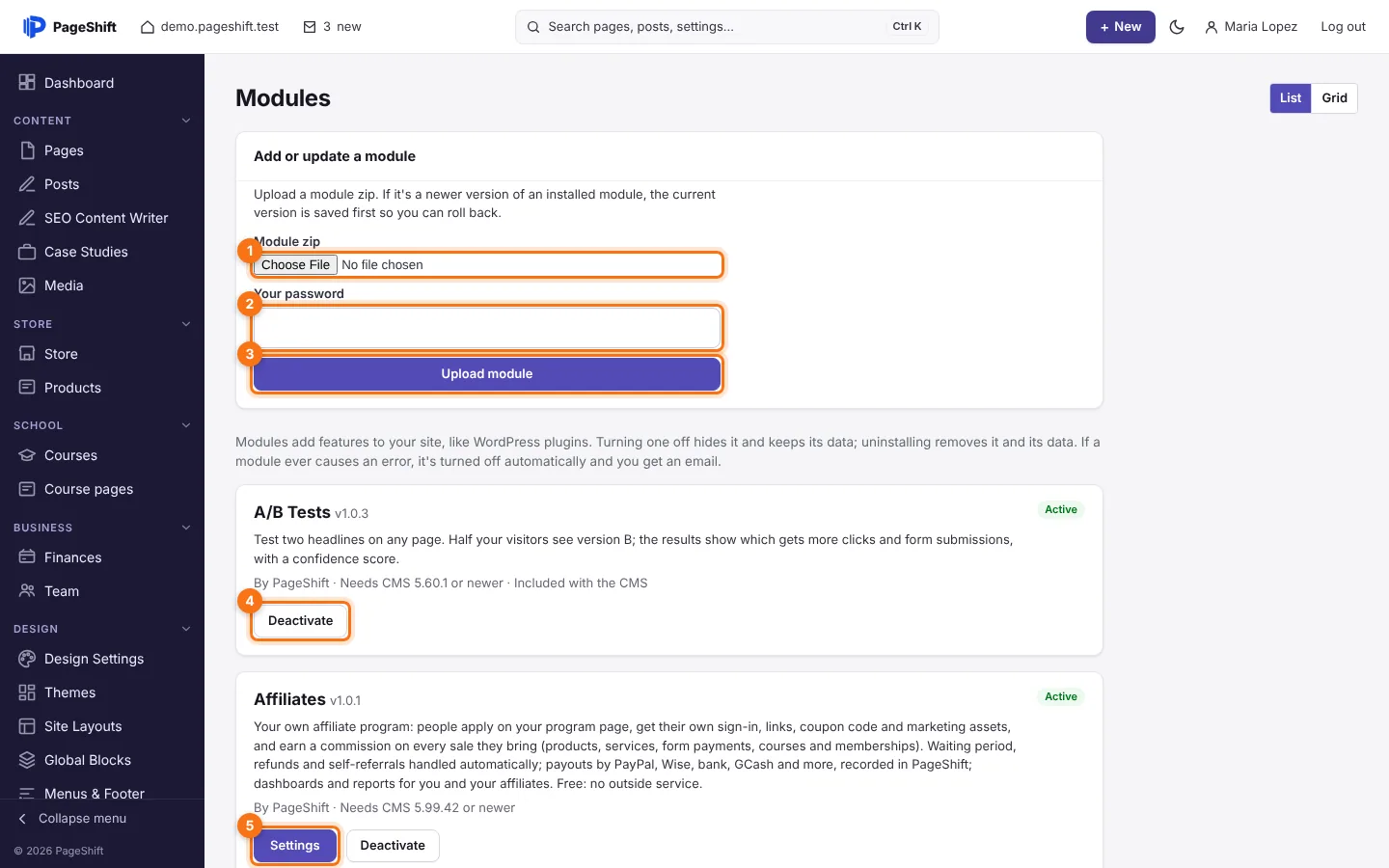Open Store in sidebar

point(102,354)
